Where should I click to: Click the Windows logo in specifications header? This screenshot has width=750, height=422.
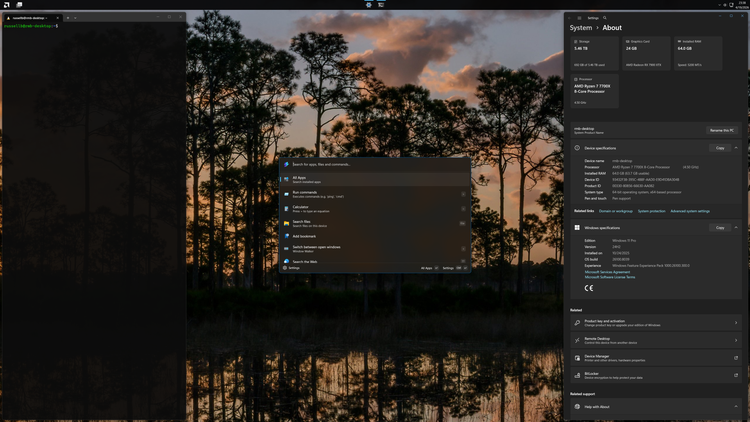tap(577, 228)
